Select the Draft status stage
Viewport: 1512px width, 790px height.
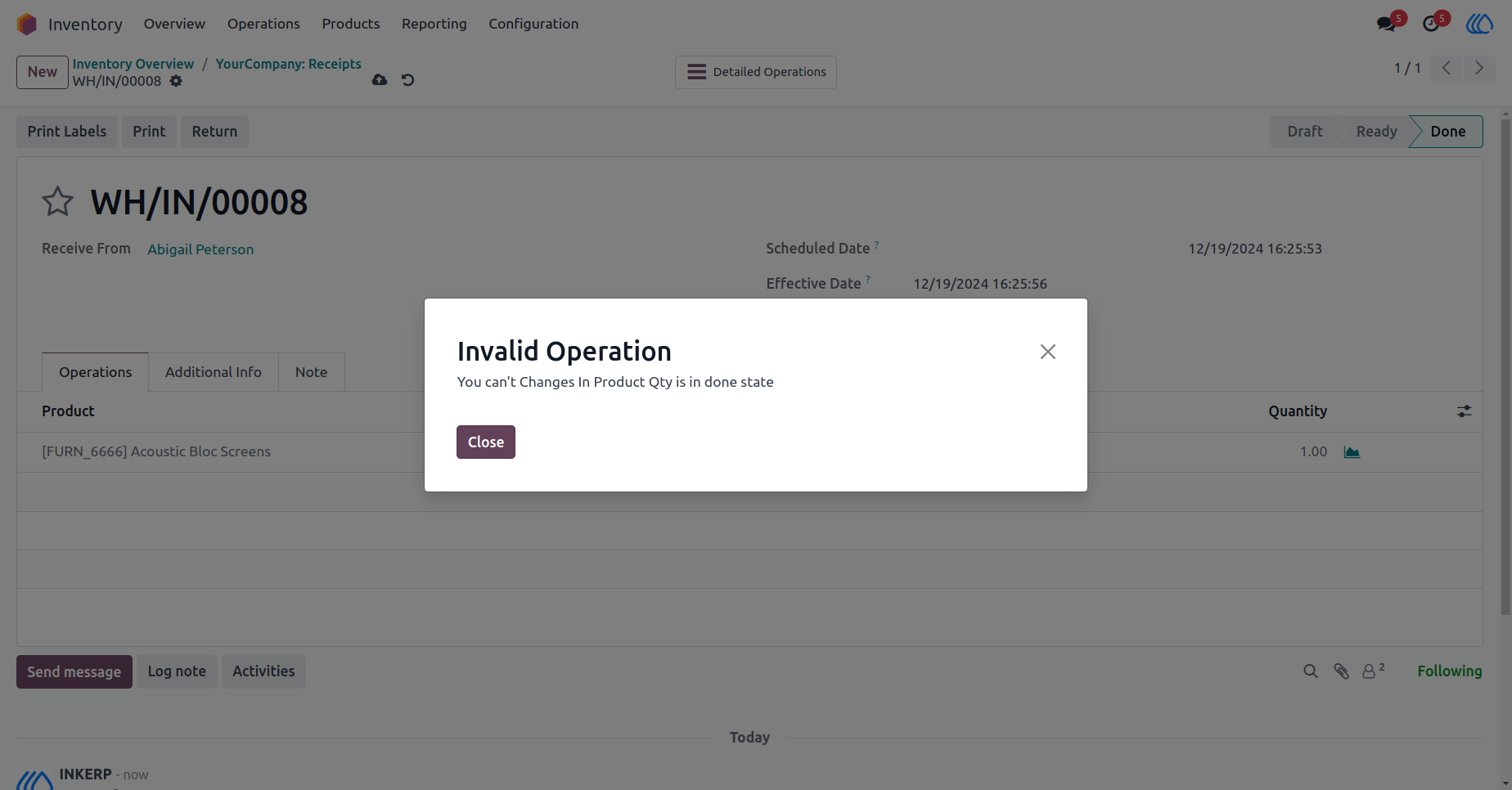tap(1304, 132)
